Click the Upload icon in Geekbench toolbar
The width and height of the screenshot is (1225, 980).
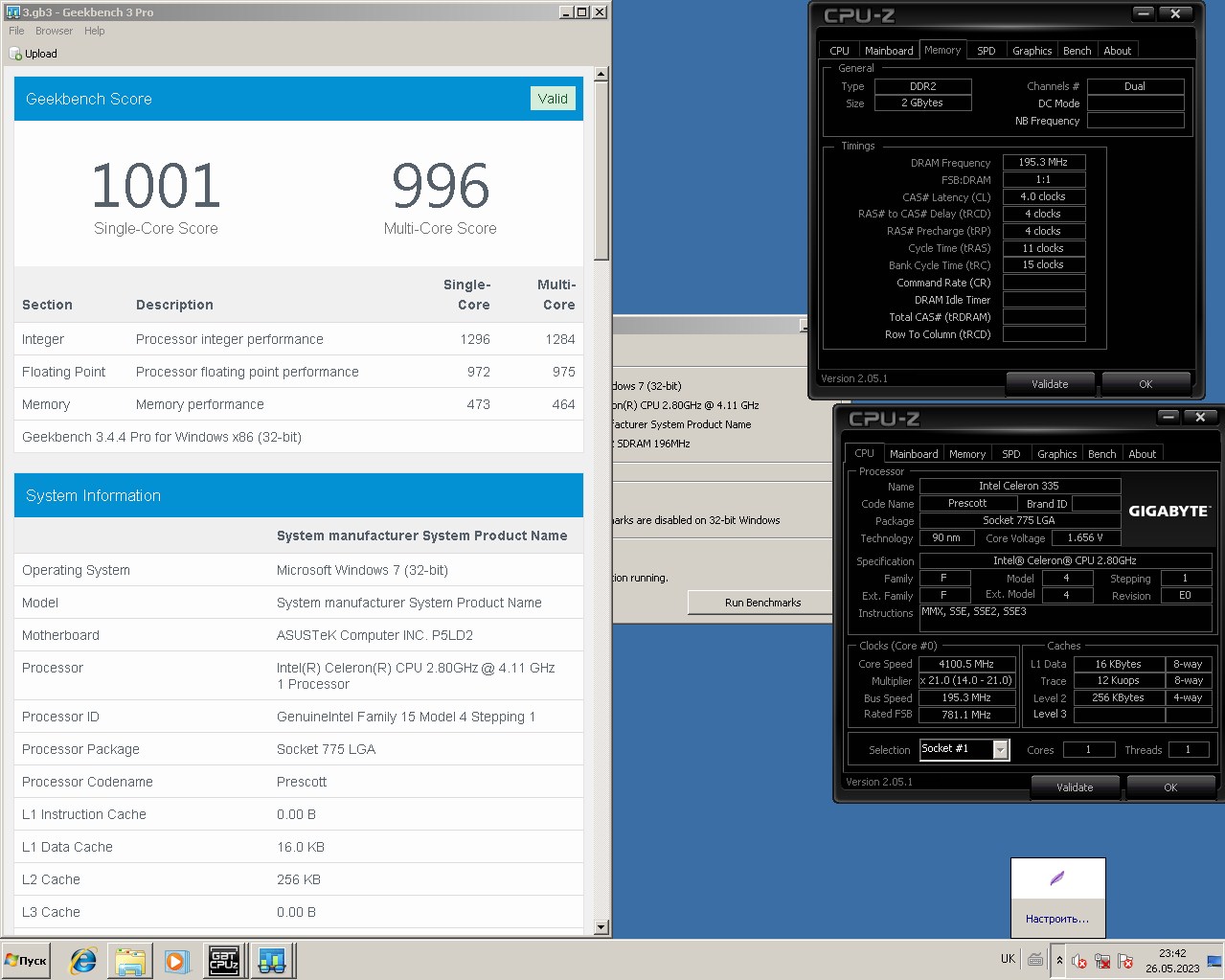pos(15,55)
